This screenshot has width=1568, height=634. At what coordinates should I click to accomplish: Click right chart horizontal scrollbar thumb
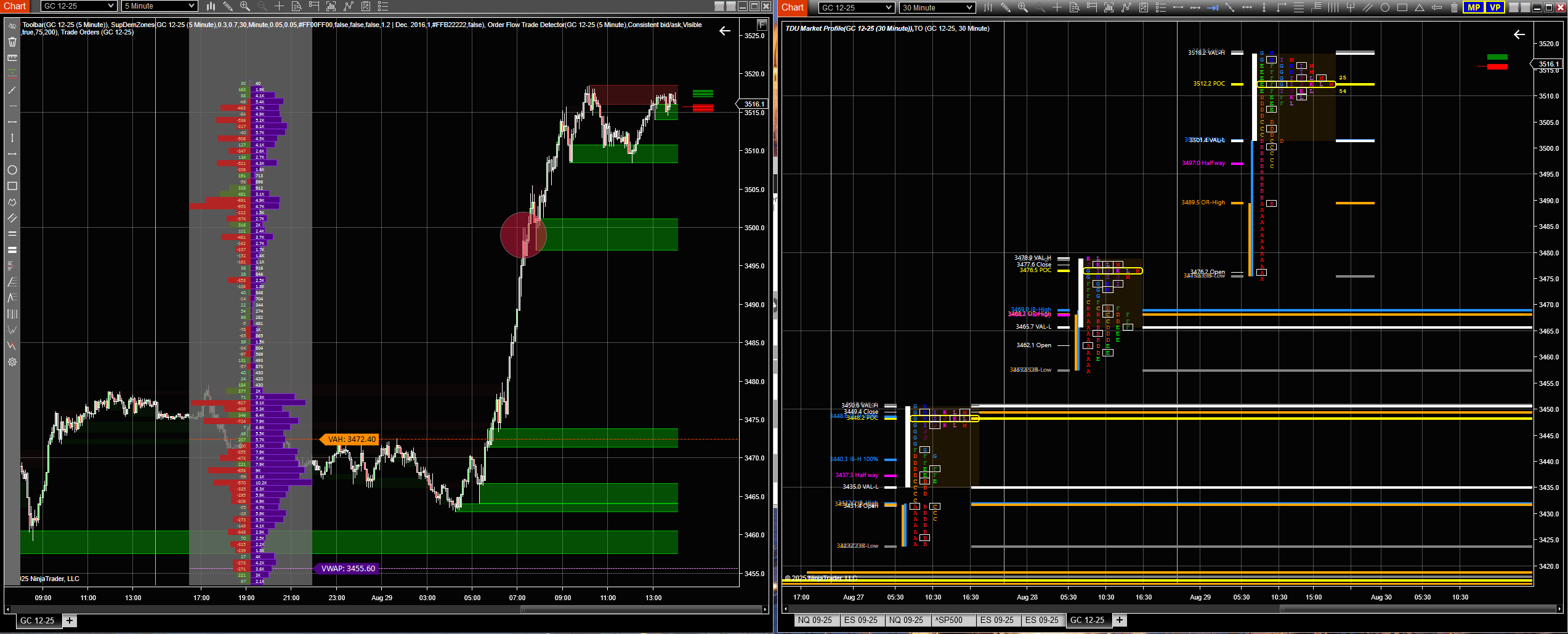pyautogui.click(x=1418, y=609)
